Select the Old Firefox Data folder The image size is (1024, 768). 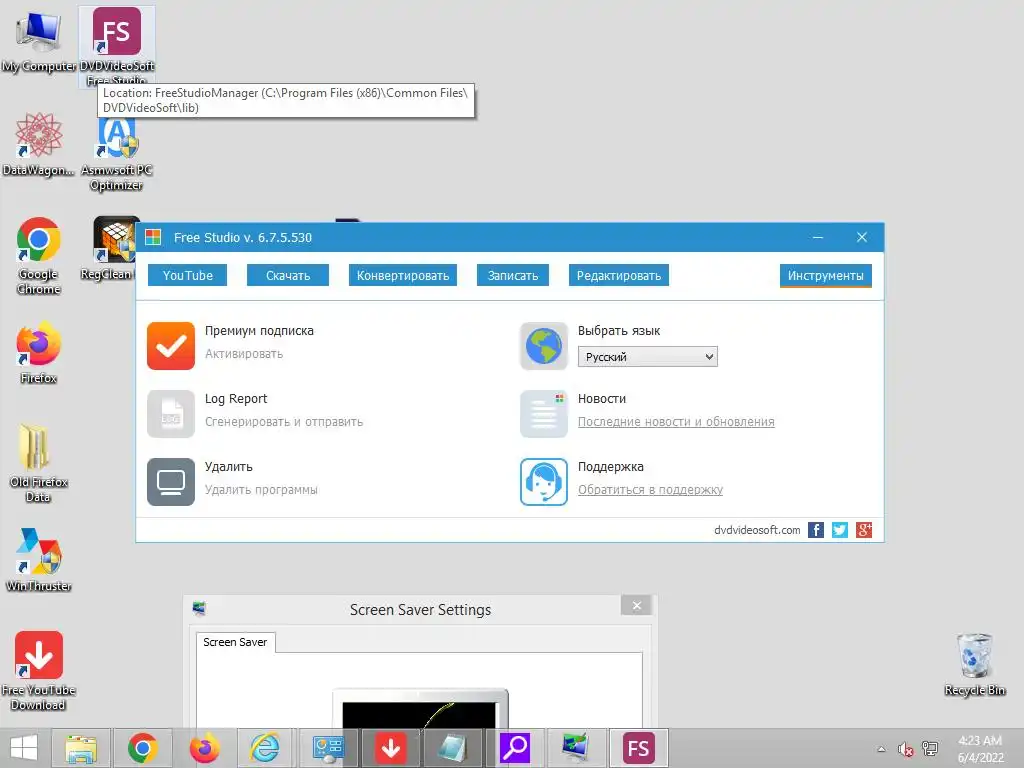pyautogui.click(x=39, y=463)
